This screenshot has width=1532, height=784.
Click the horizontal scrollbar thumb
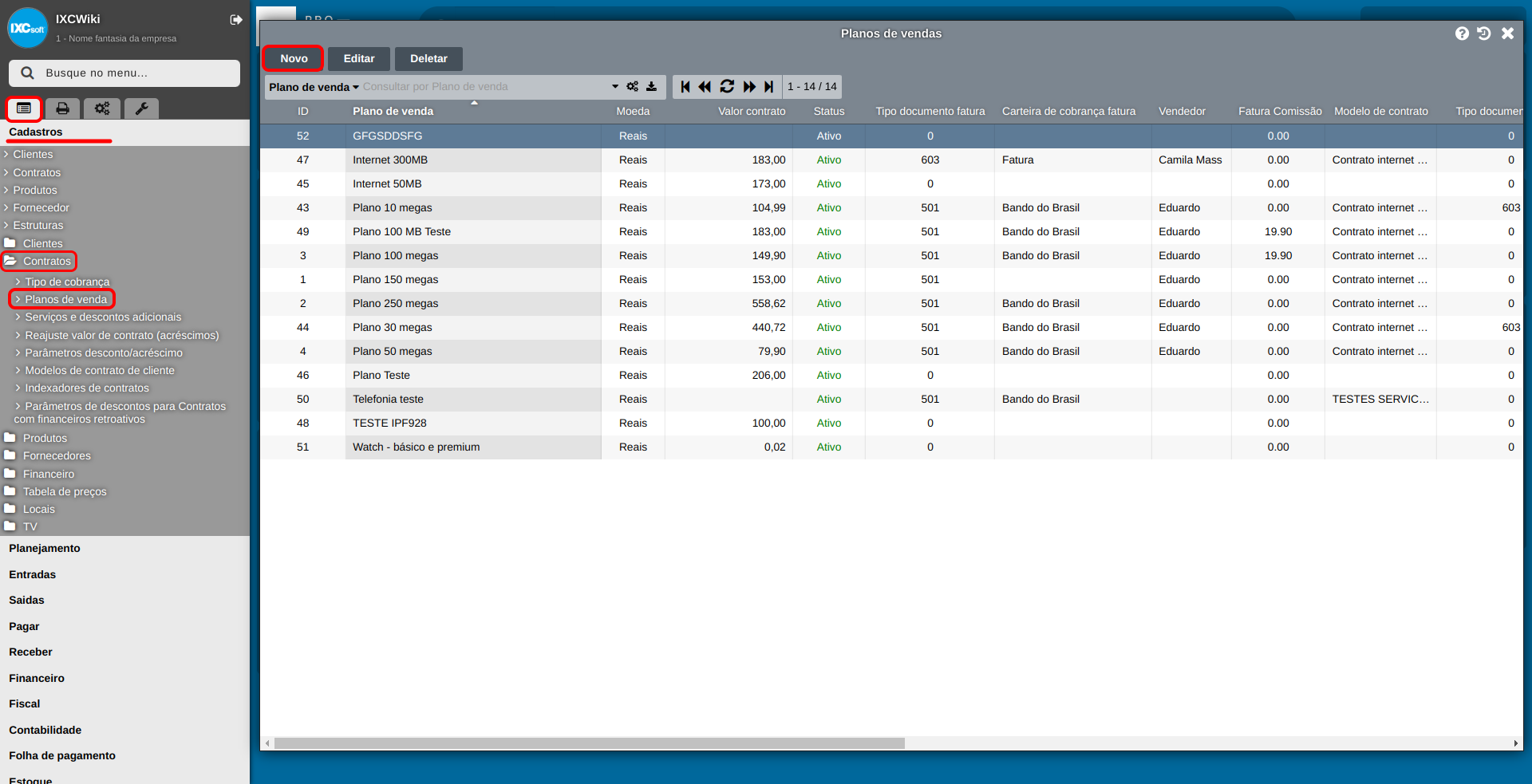tap(590, 743)
